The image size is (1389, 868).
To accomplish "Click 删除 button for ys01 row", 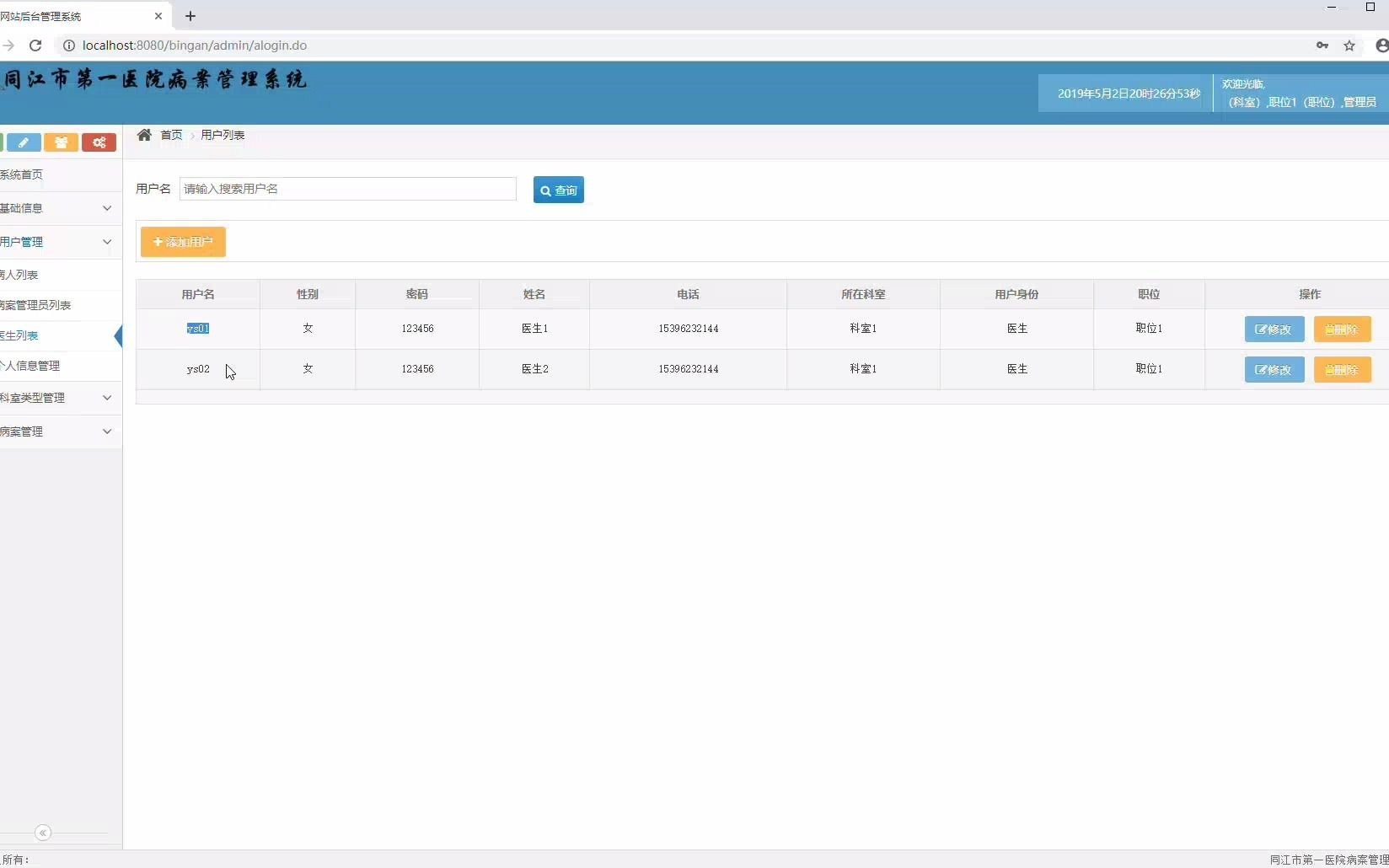I will (x=1343, y=329).
